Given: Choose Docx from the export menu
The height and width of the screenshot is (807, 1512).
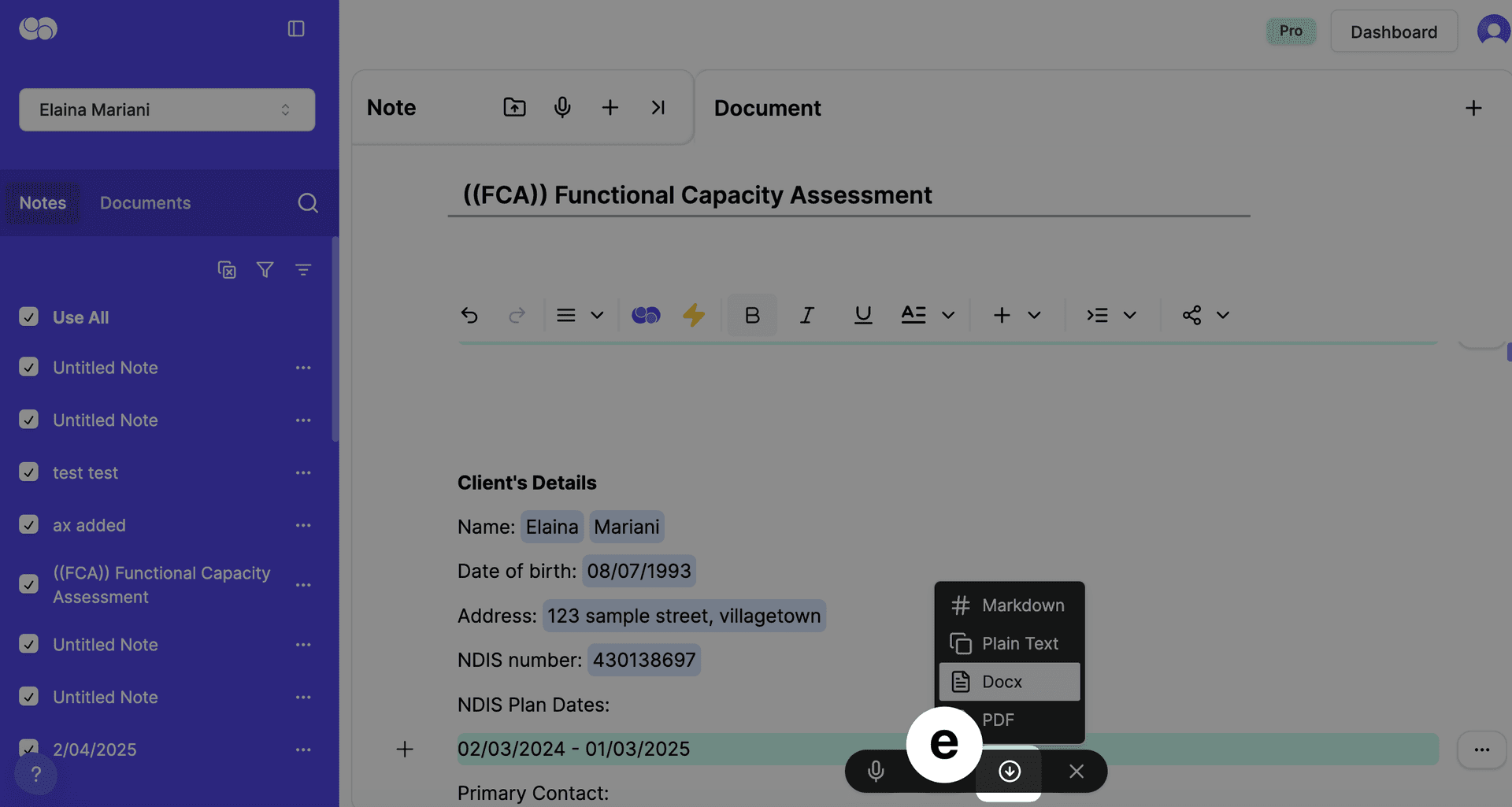Looking at the screenshot, I should (x=1008, y=682).
